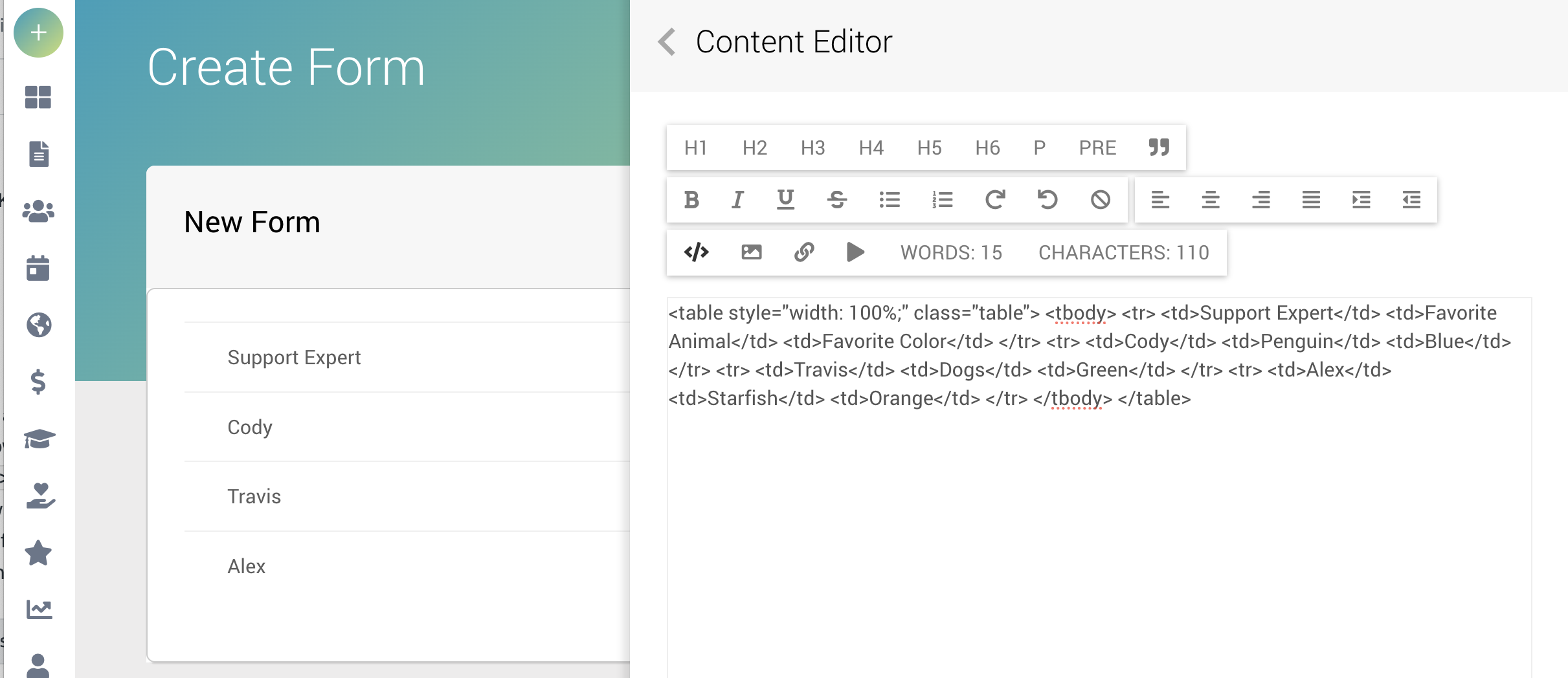The image size is (1568, 678).
Task: Toggle underline formatting
Action: (785, 200)
